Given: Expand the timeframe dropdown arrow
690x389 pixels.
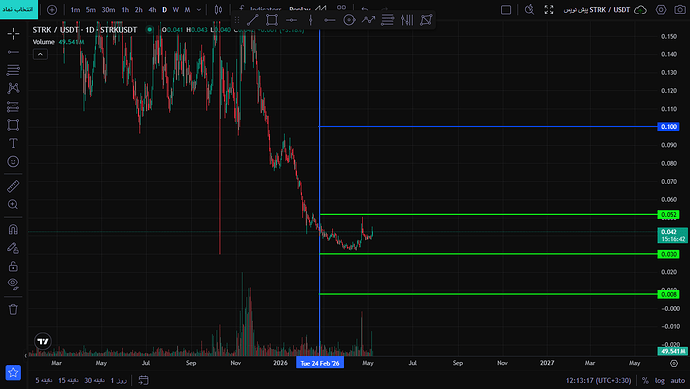Looking at the screenshot, I should click(199, 10).
